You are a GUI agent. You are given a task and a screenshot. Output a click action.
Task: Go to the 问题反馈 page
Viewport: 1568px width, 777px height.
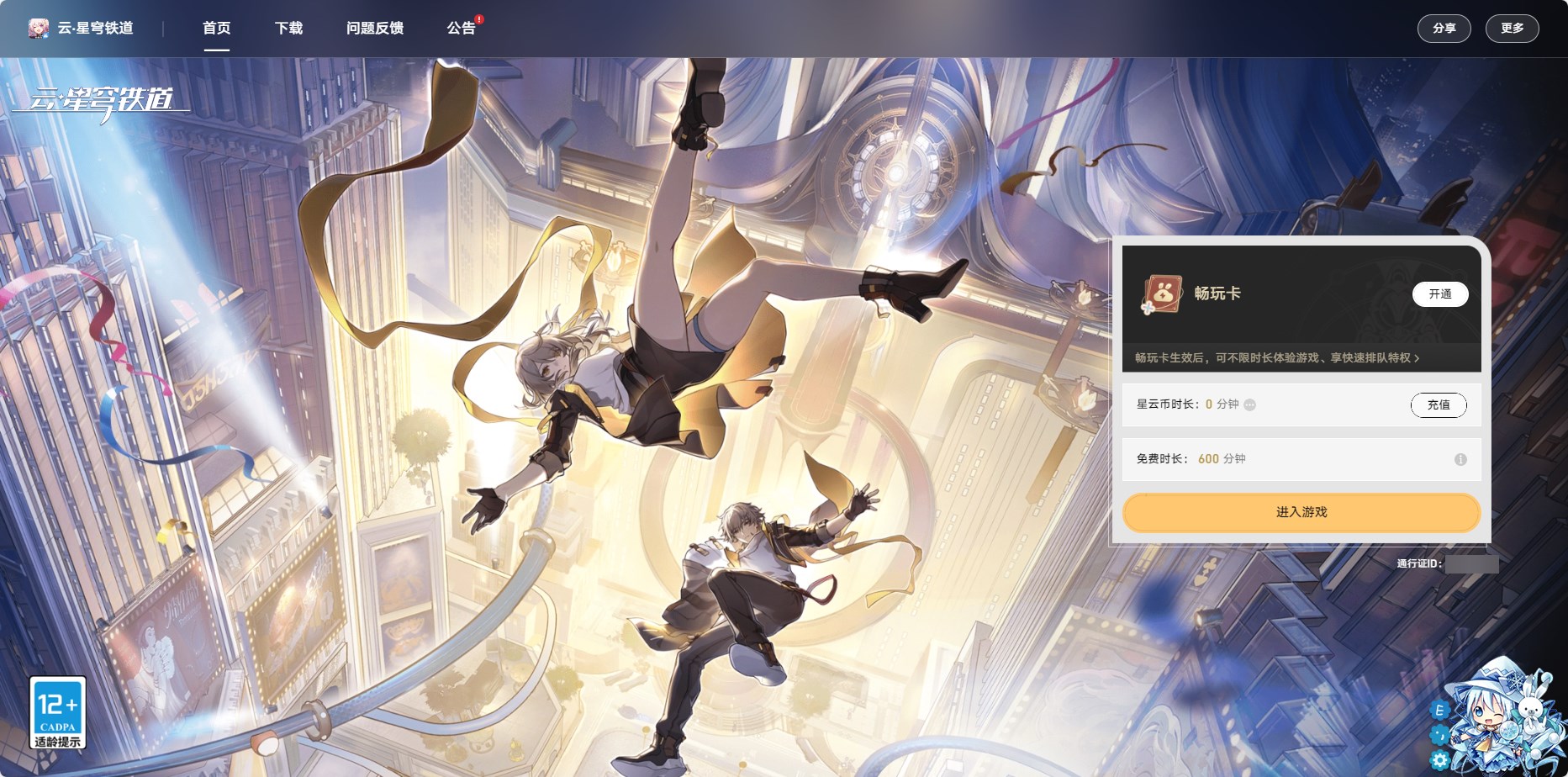[x=375, y=29]
